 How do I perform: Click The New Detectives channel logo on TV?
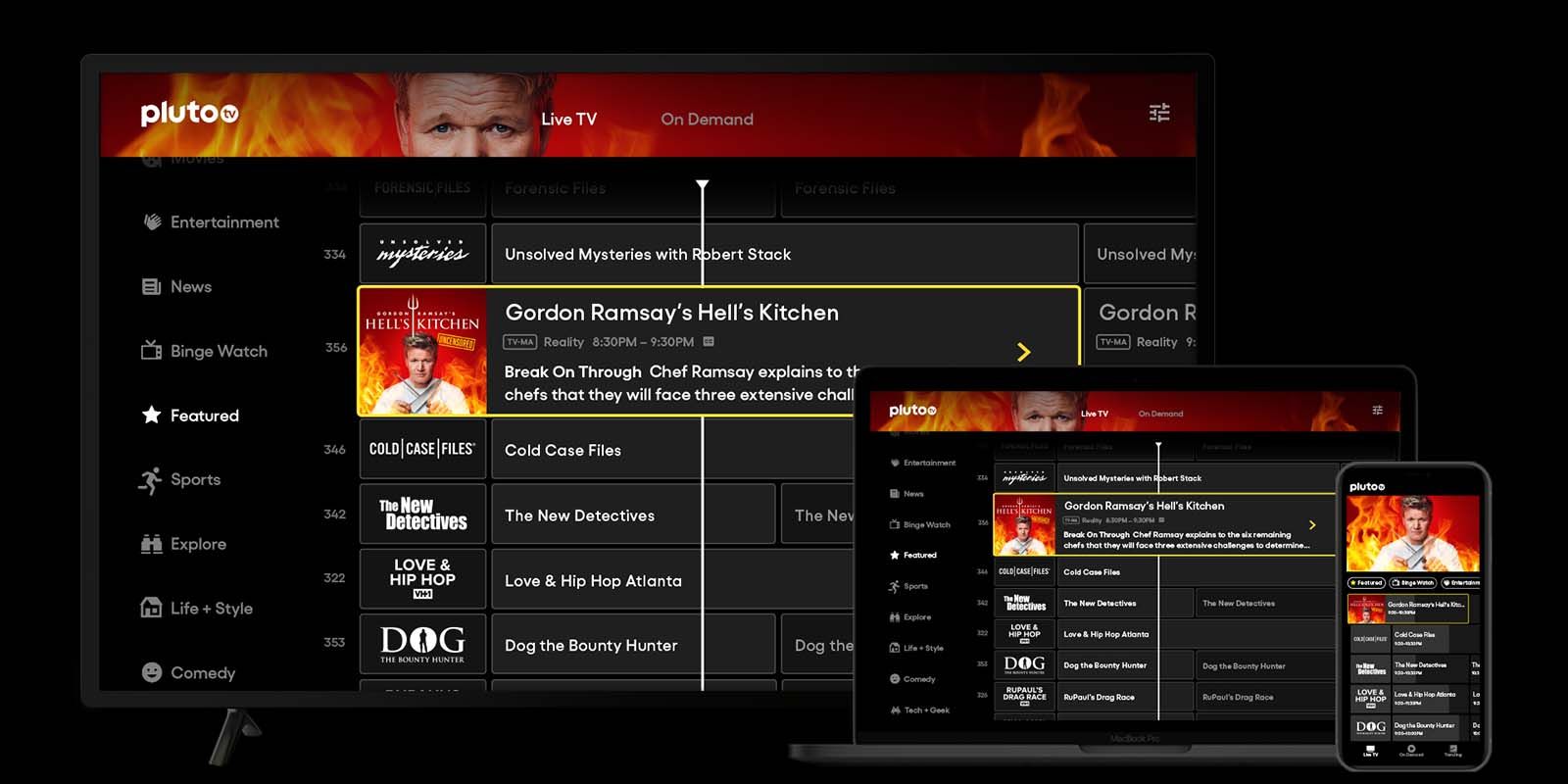[422, 514]
